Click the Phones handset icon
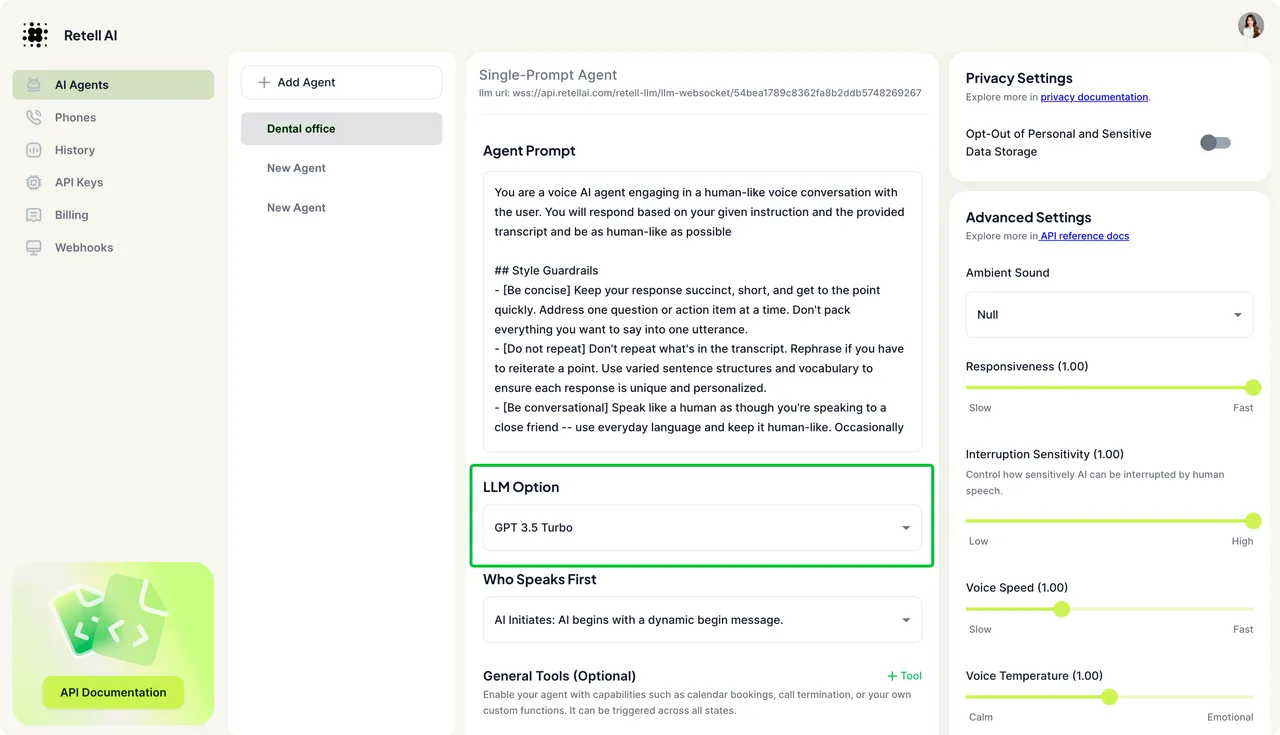 (34, 117)
